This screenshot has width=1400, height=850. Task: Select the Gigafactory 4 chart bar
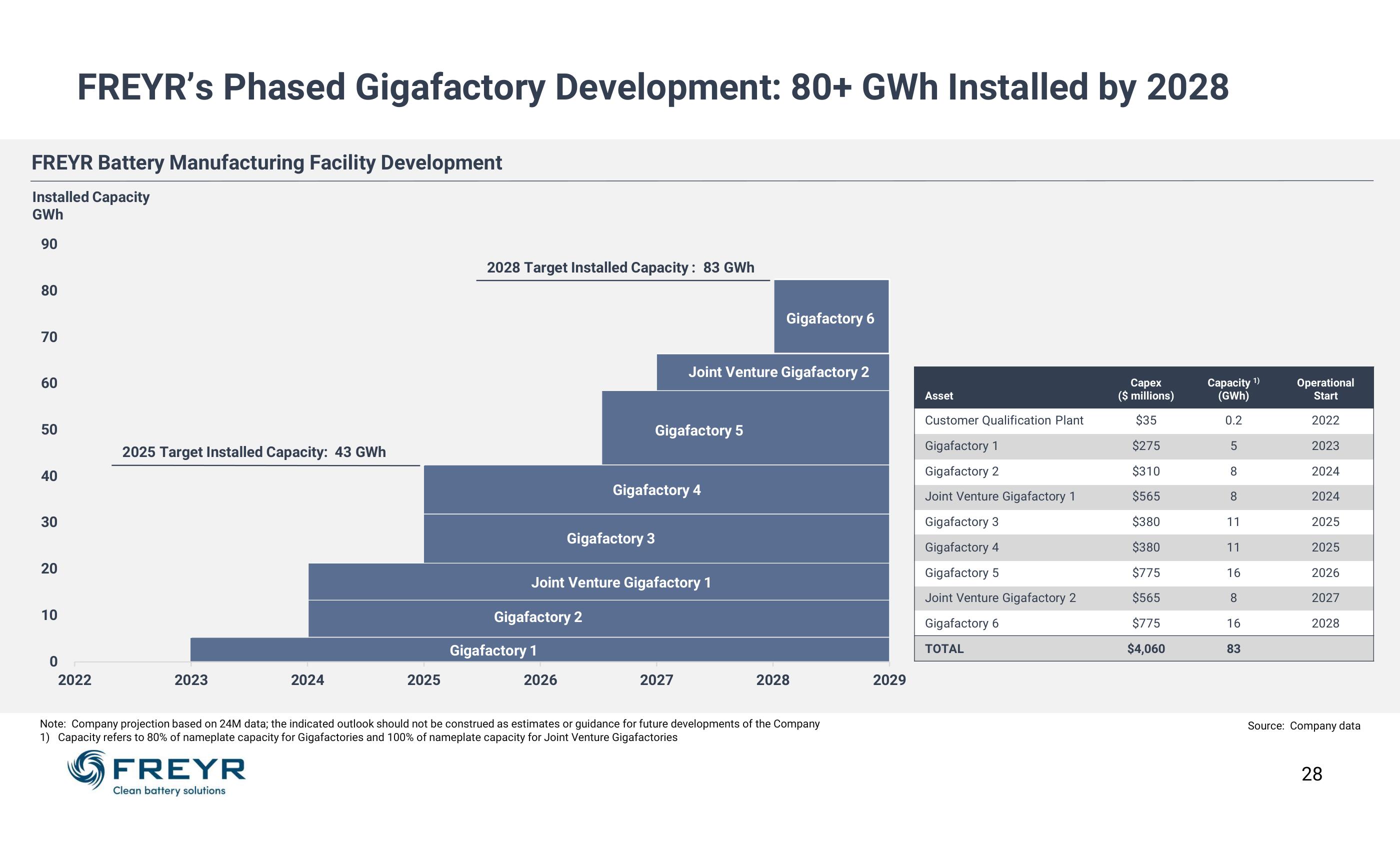[x=656, y=490]
